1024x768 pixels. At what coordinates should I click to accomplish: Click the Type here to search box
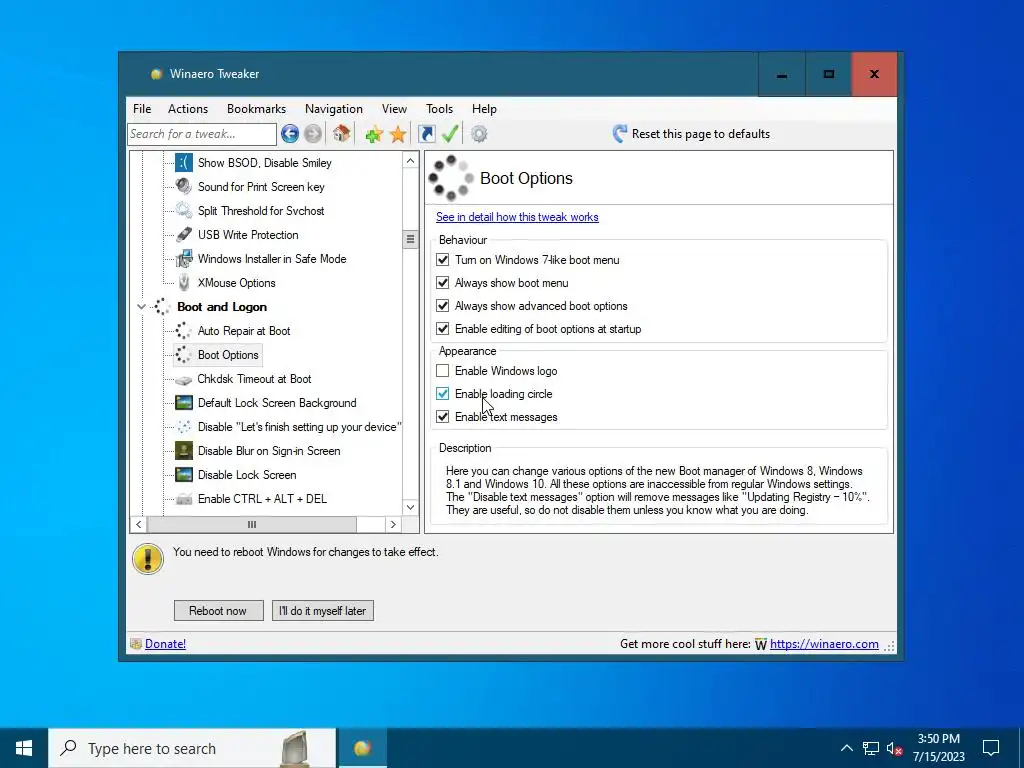192,748
